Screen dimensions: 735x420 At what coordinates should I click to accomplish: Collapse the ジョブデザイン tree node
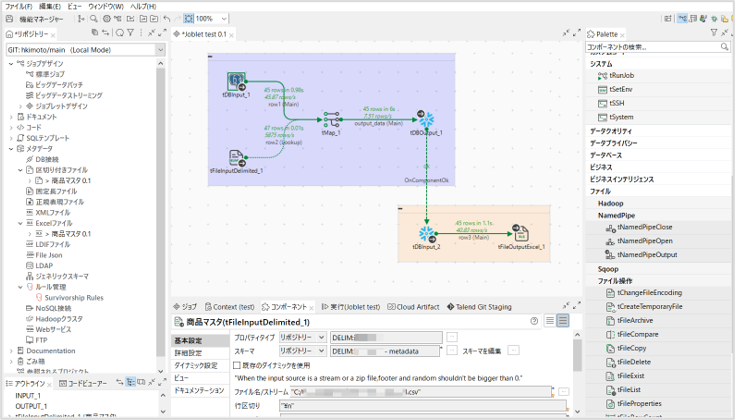(11, 64)
